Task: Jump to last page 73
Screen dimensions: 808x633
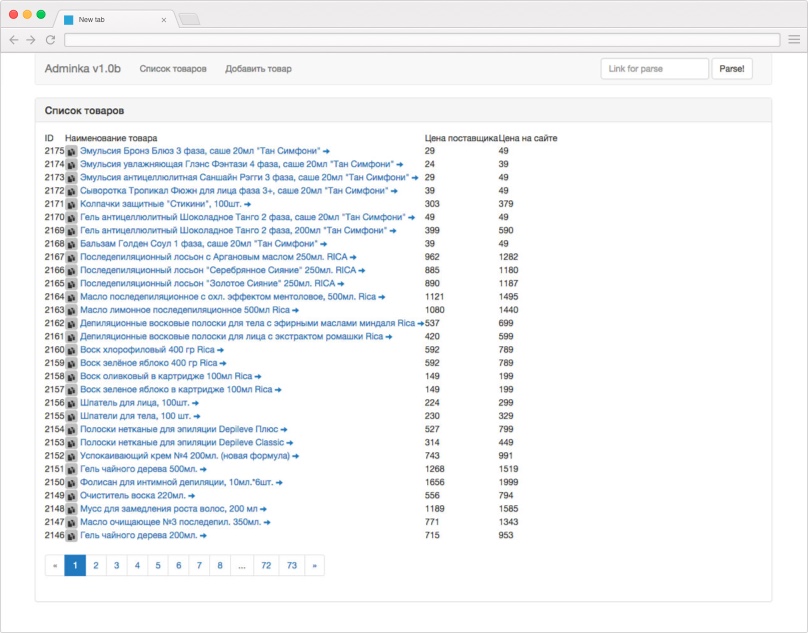Action: (291, 565)
